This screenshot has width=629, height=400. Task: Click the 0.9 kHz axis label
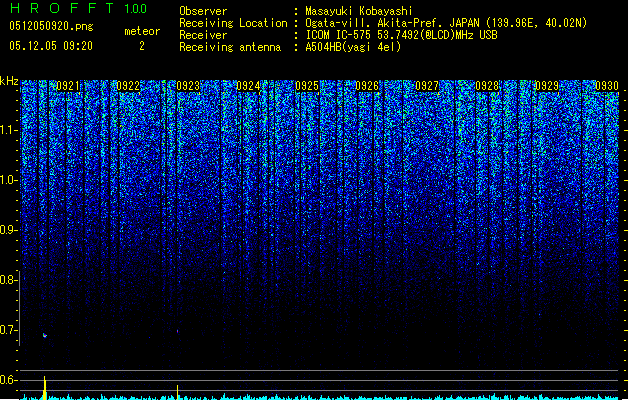[x=7, y=230]
